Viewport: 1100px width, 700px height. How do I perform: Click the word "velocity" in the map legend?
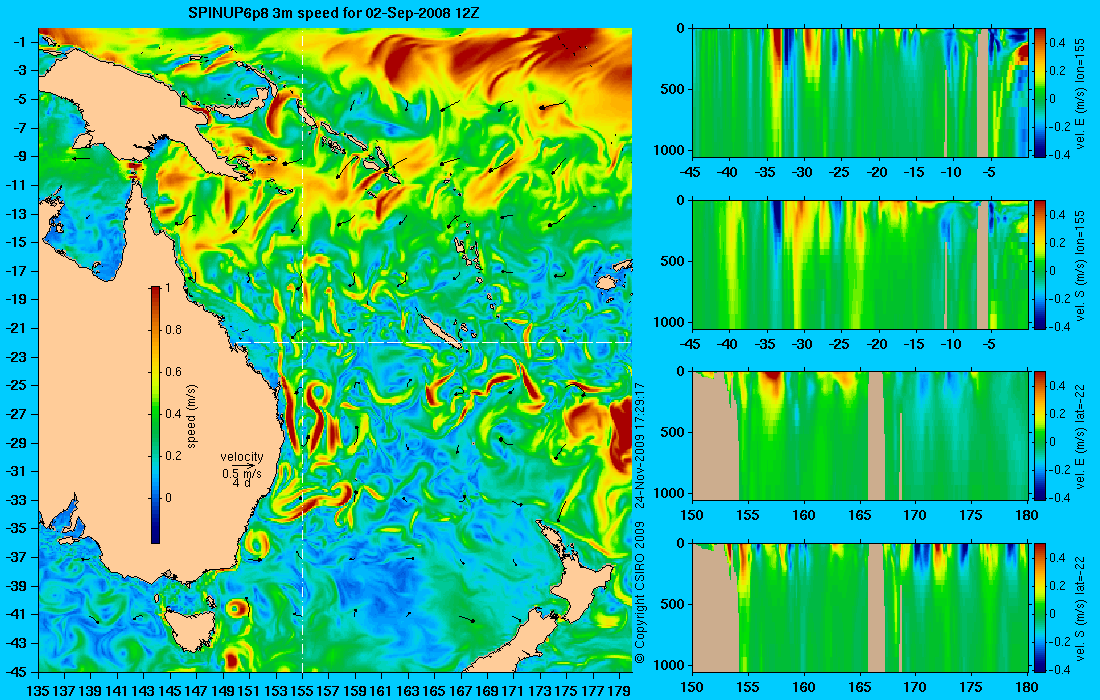242,457
